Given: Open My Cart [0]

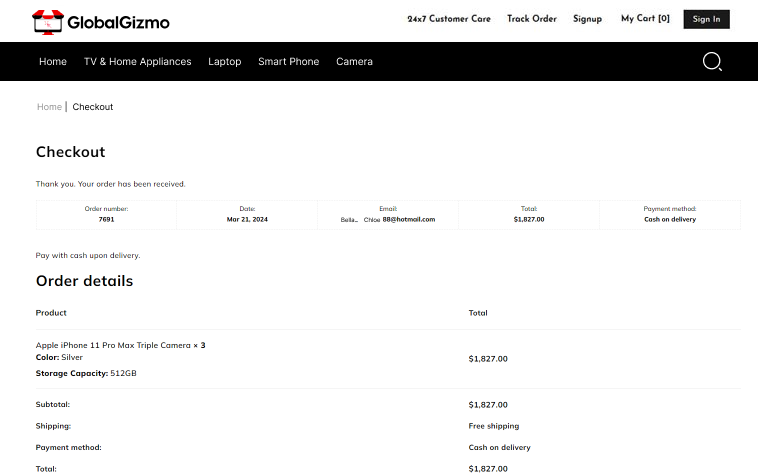Looking at the screenshot, I should (645, 19).
